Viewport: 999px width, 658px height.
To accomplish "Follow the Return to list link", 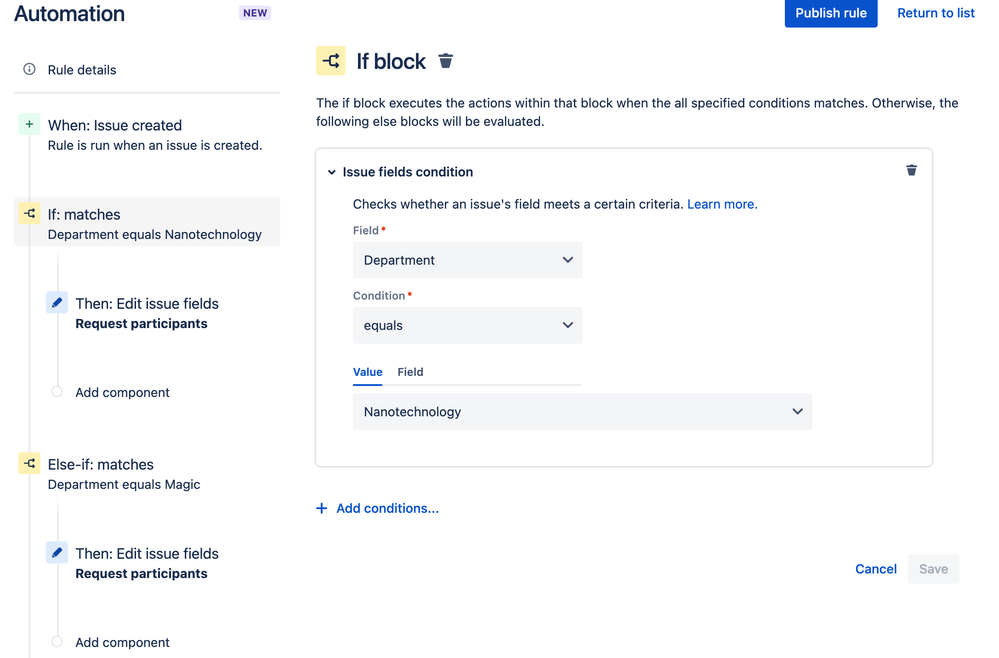I will pos(935,13).
